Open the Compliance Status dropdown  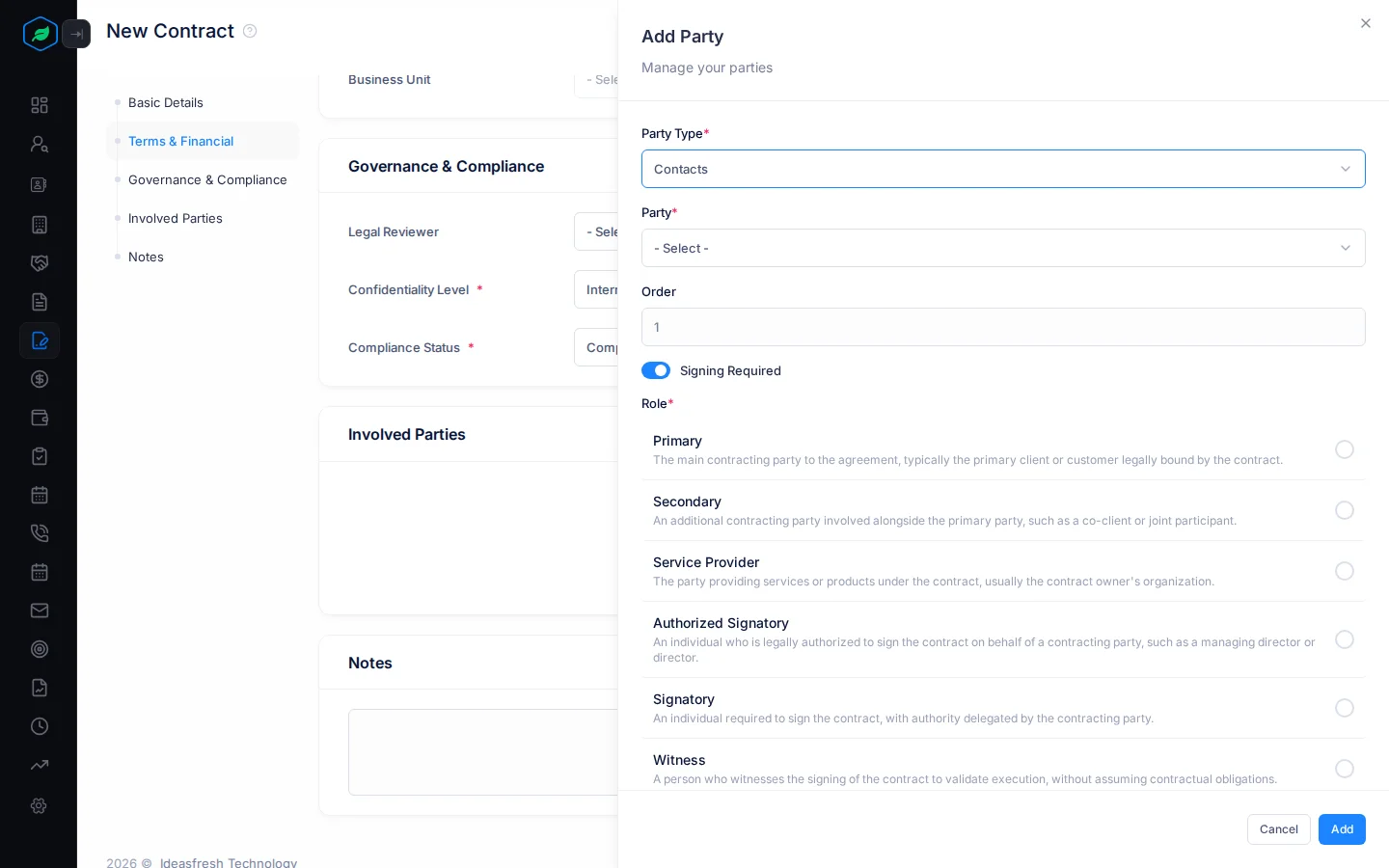point(596,347)
